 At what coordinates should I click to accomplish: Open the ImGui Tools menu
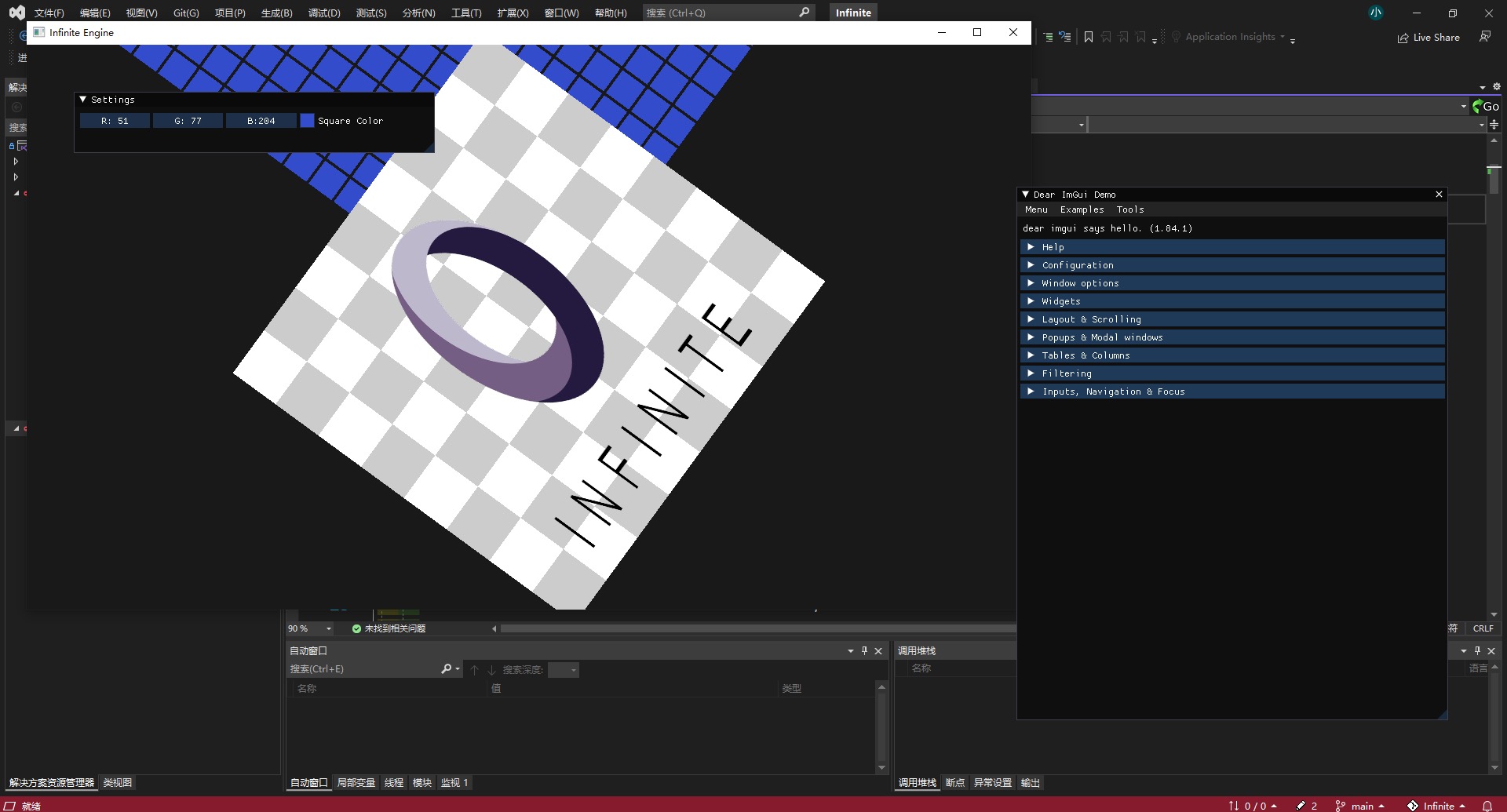coord(1130,209)
